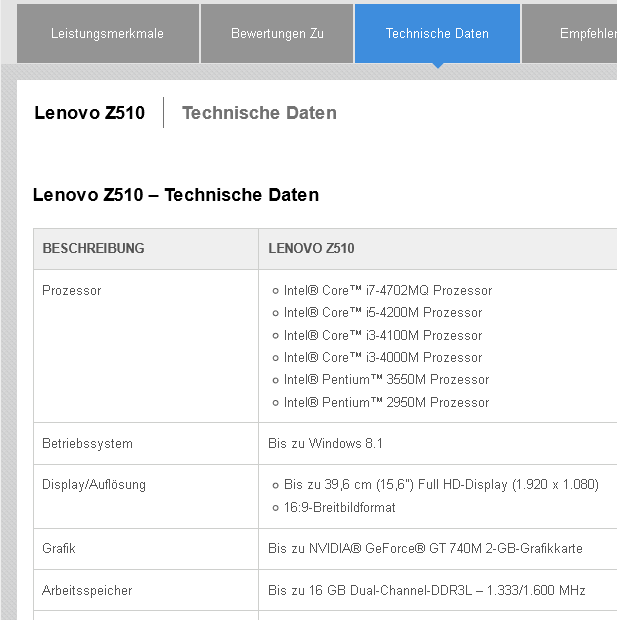The image size is (617, 620).
Task: Select the Technische Daten tab
Action: click(437, 34)
